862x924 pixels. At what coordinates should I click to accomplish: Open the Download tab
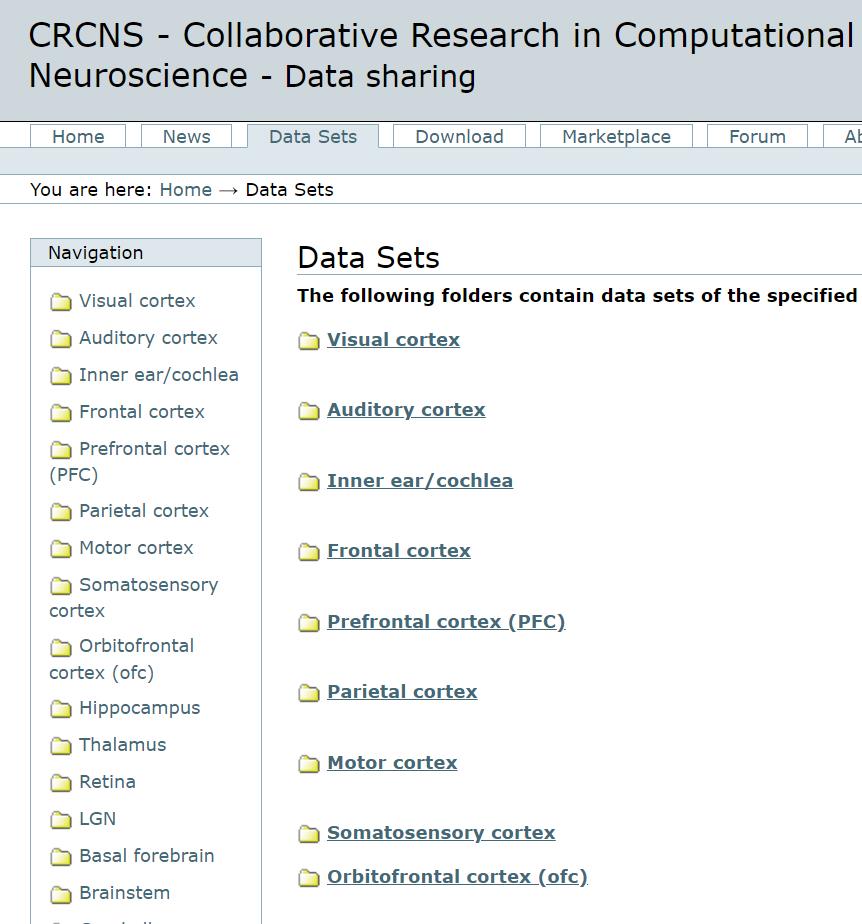point(459,137)
